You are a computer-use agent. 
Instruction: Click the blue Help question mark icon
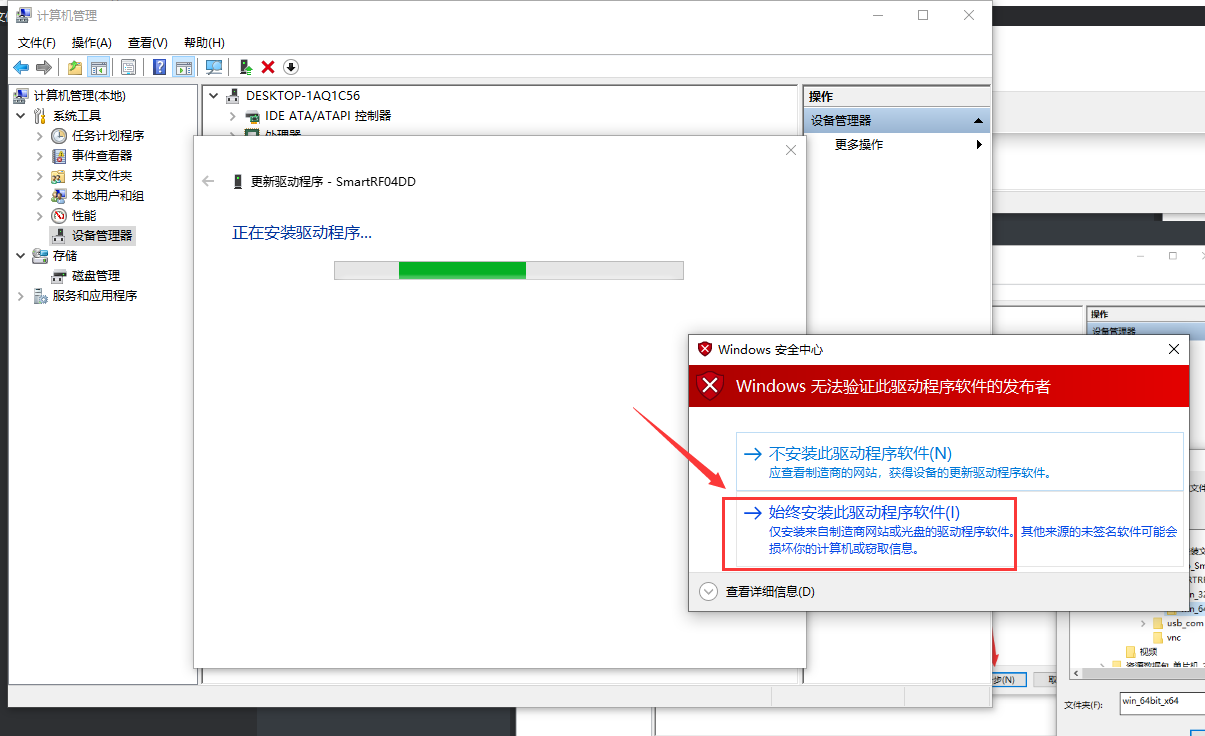[159, 67]
